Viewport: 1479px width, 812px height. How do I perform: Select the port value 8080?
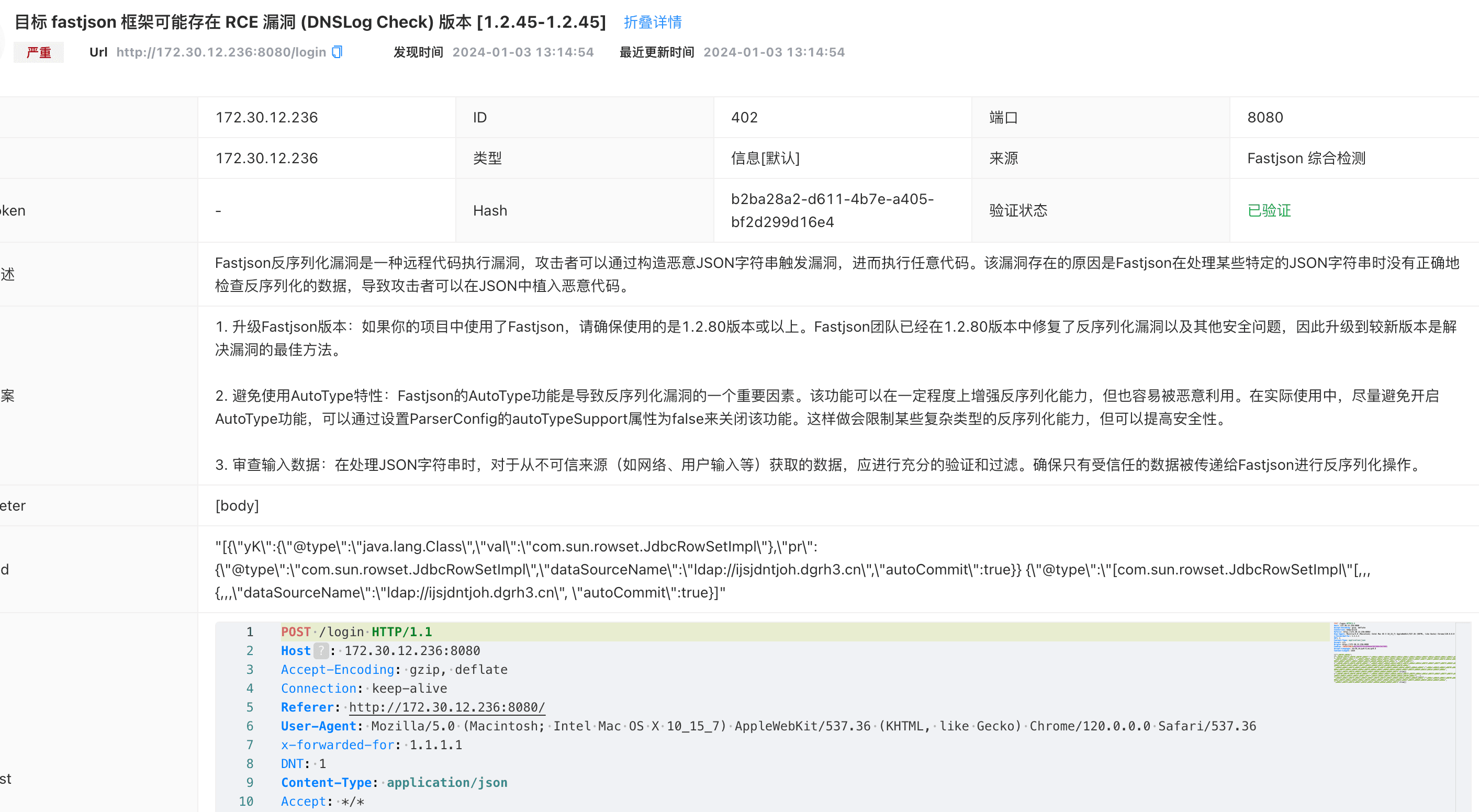pos(1265,118)
